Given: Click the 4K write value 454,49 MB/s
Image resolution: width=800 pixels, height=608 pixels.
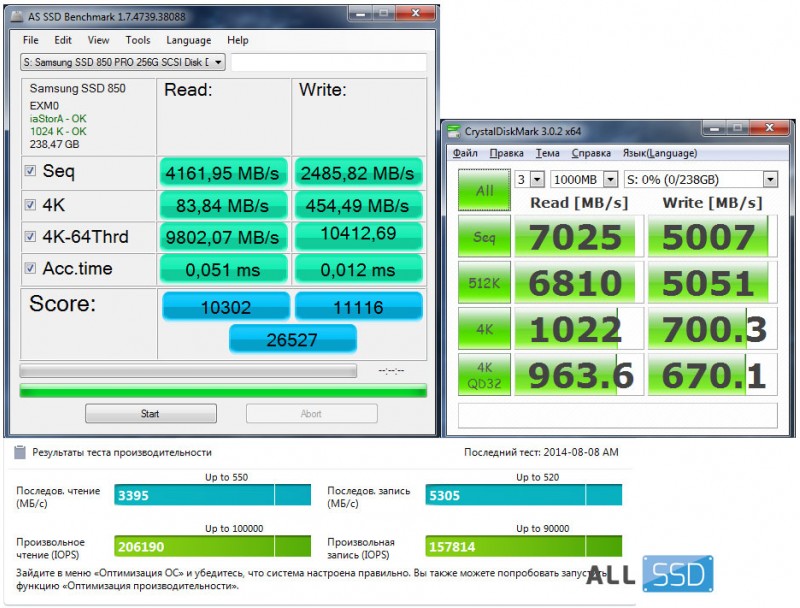Looking at the screenshot, I should tap(358, 206).
